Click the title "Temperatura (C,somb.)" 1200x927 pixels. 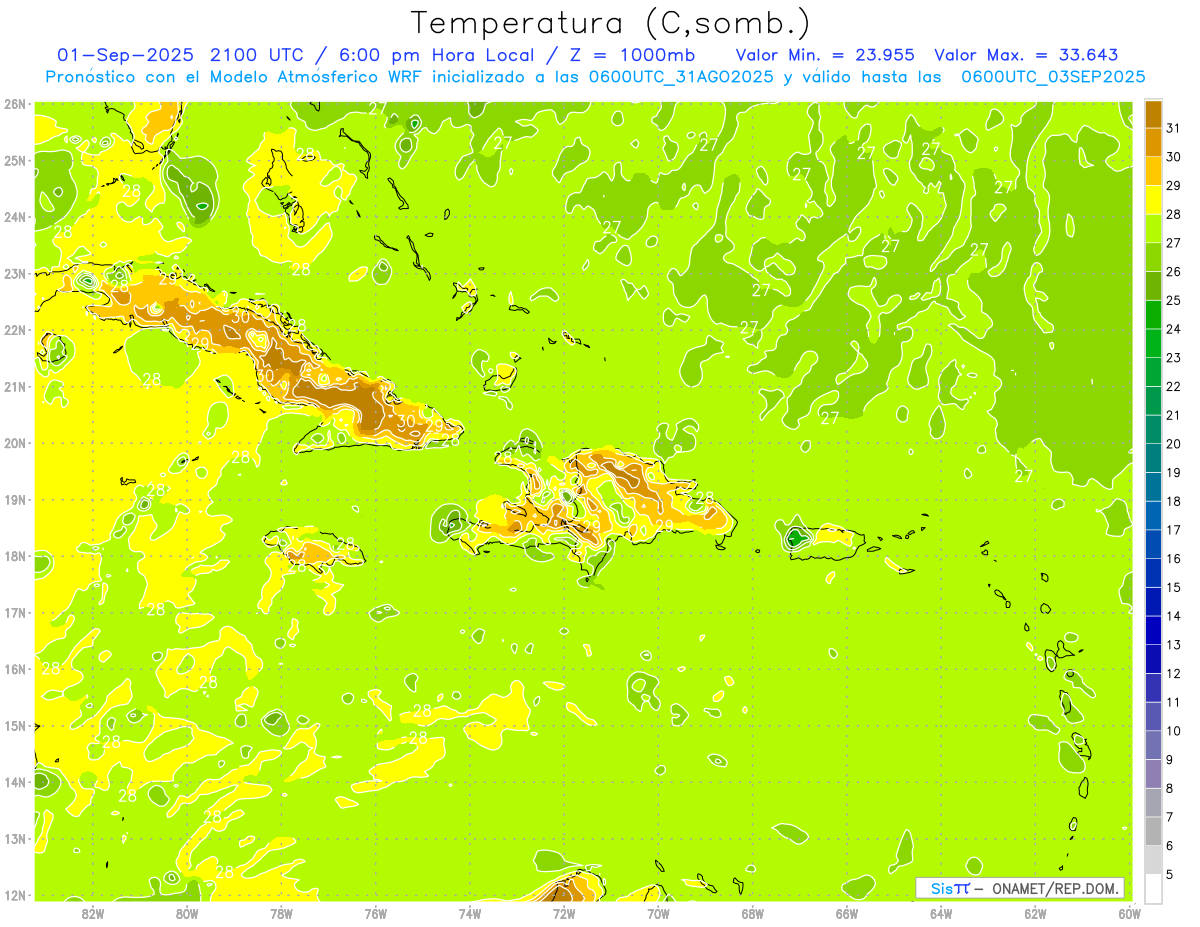(x=611, y=22)
